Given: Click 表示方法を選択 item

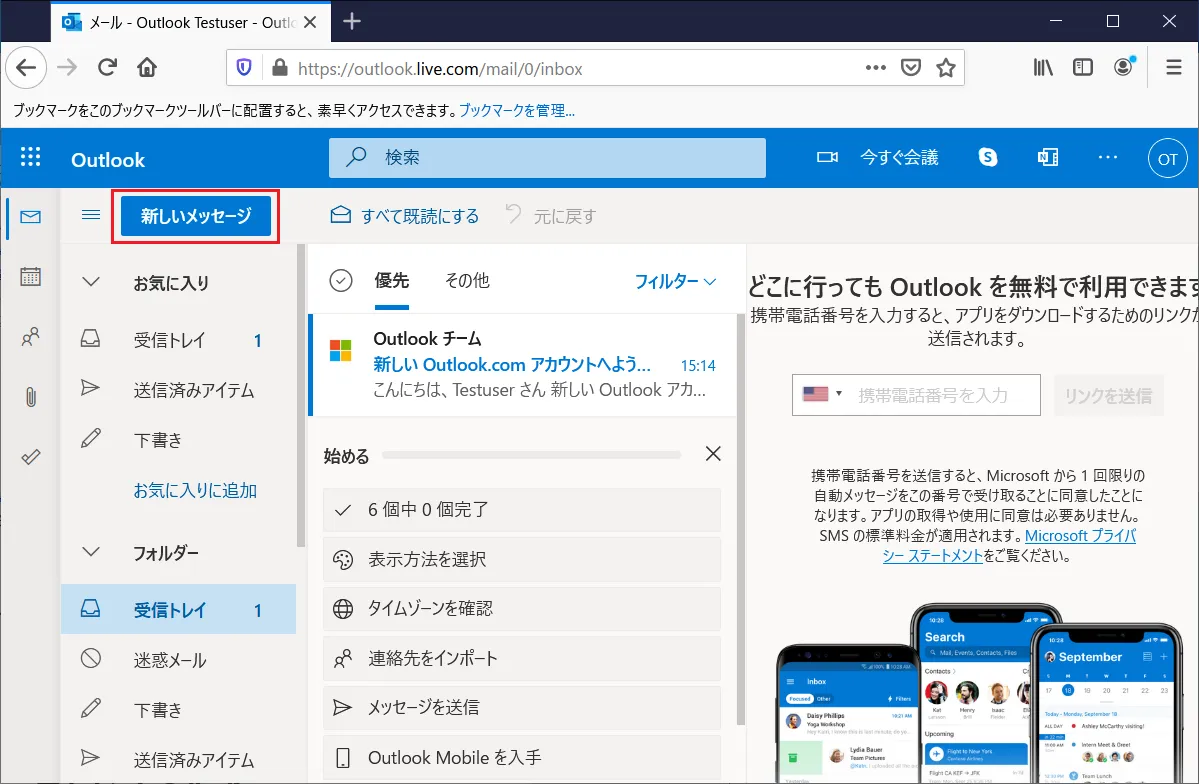Looking at the screenshot, I should [x=522, y=559].
